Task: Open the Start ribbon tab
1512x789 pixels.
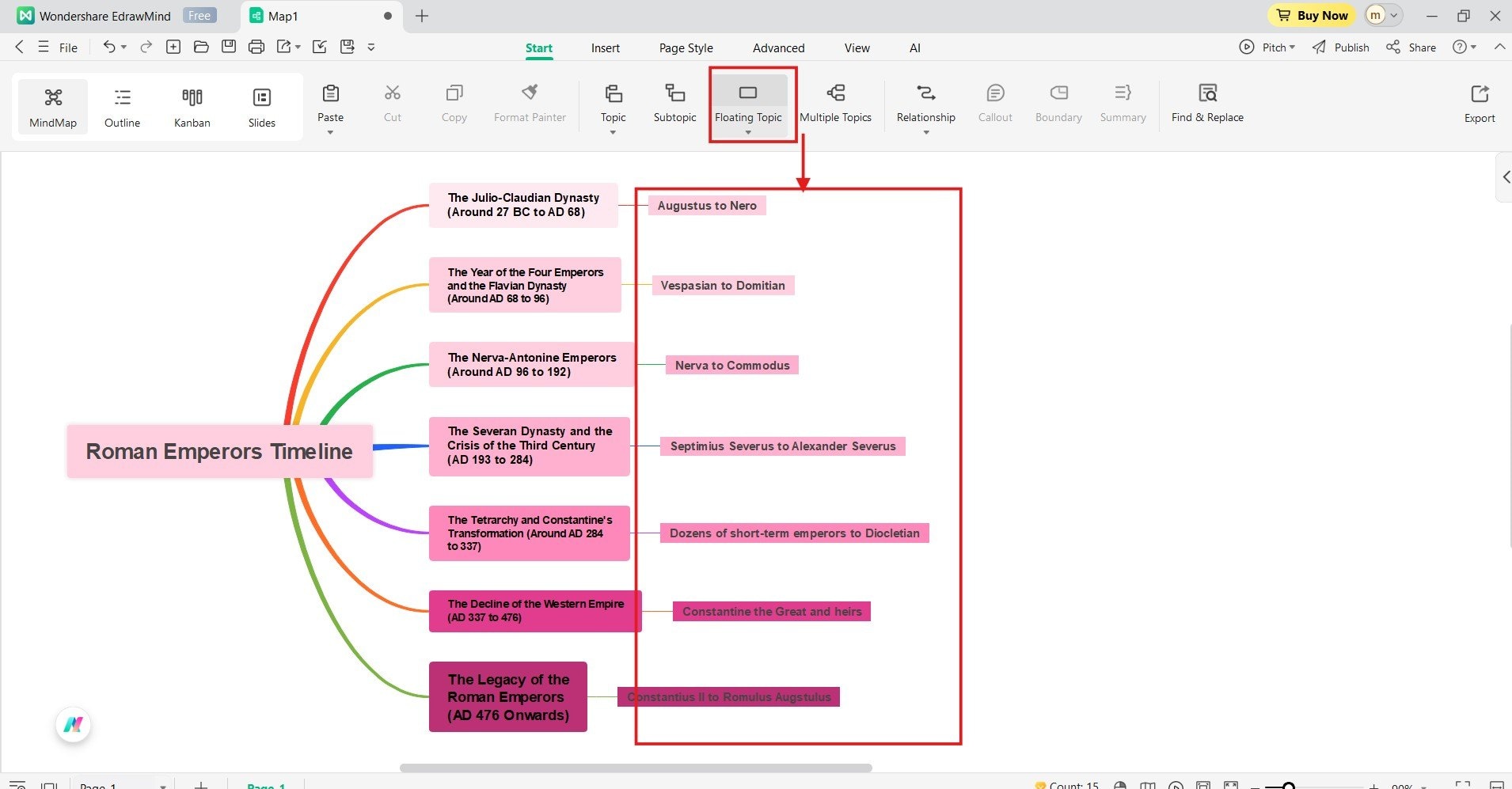Action: (539, 48)
